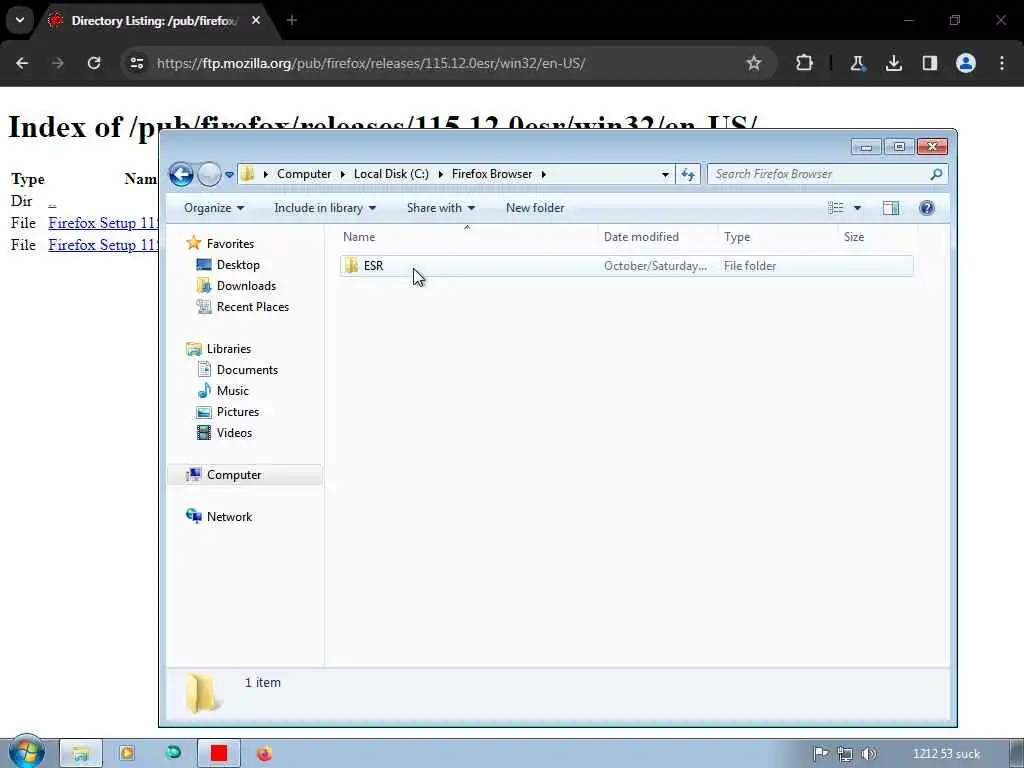Open tab search chevron in browser
1024x768 pixels.
point(20,20)
